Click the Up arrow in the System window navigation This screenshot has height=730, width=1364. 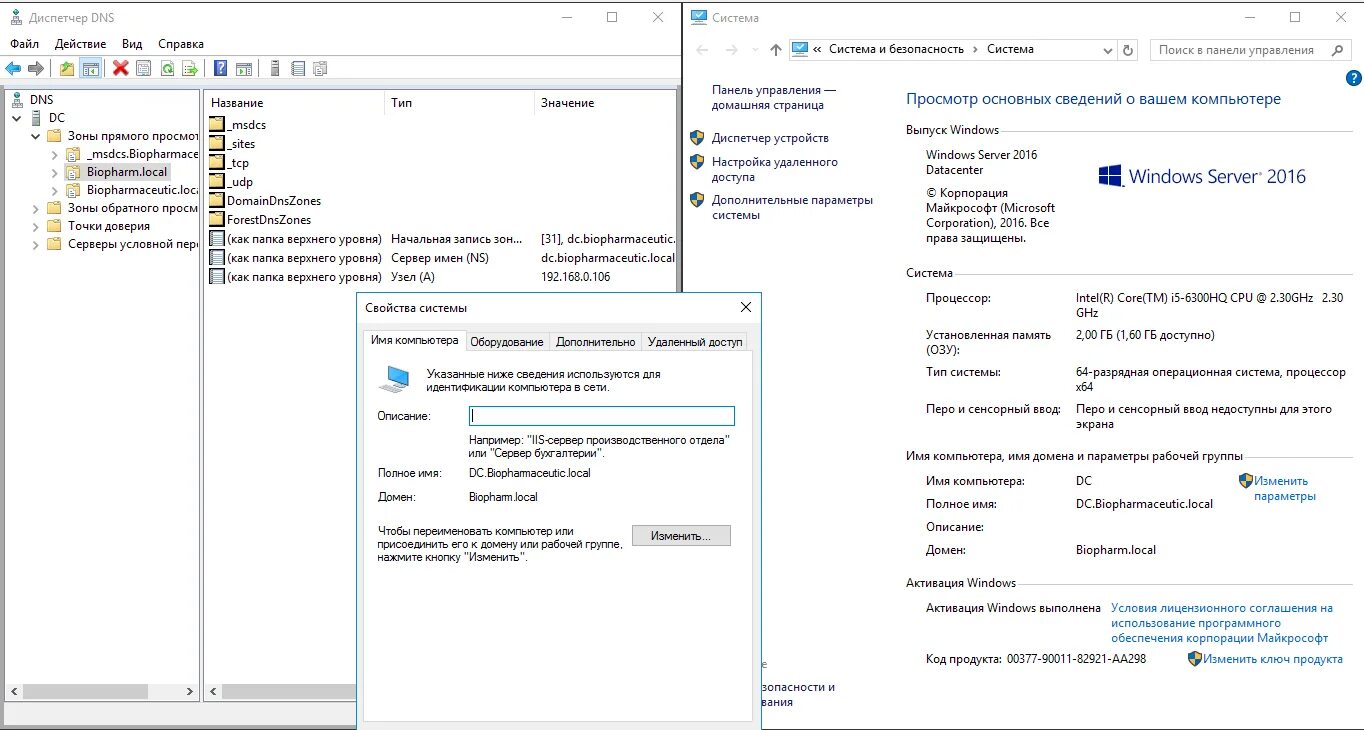[x=776, y=49]
